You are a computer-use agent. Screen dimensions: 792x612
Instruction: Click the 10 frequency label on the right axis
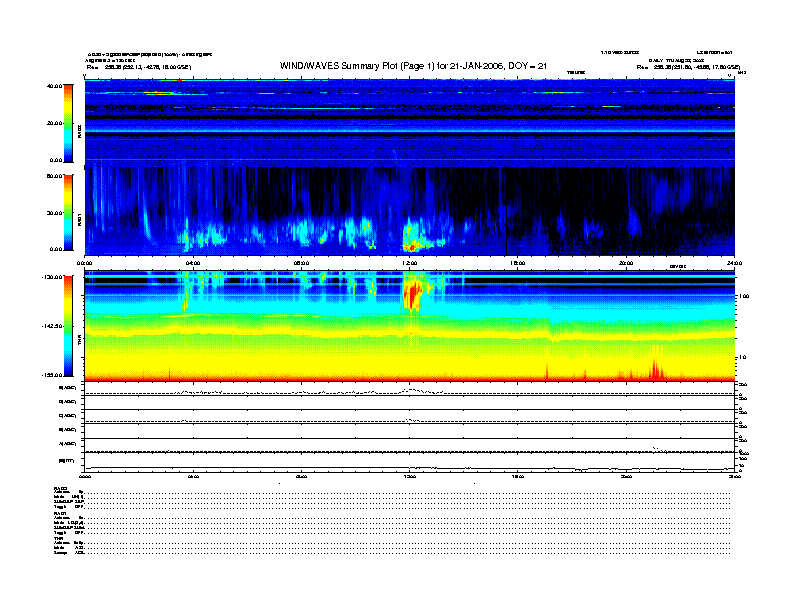point(742,357)
